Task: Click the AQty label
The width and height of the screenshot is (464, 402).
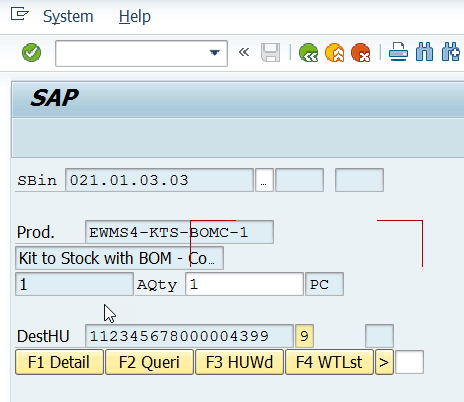Action: click(x=157, y=285)
